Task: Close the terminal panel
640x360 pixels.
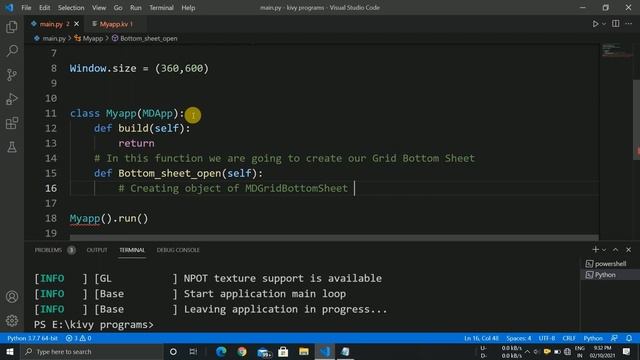Action: click(x=629, y=249)
